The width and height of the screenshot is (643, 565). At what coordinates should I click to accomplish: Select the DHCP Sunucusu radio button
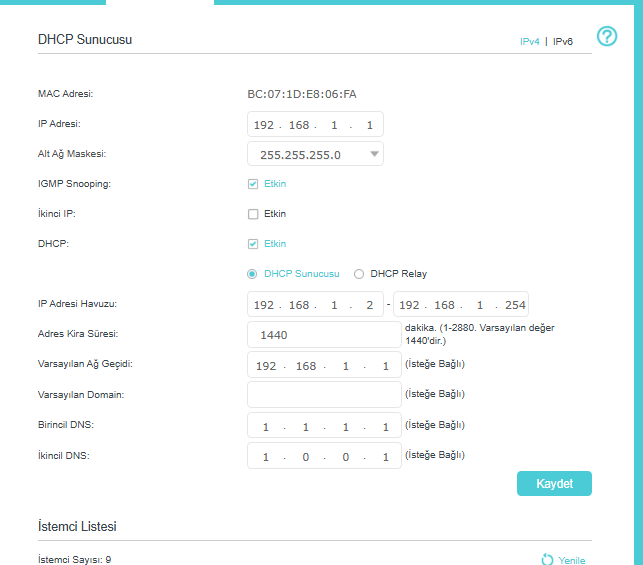coord(252,274)
